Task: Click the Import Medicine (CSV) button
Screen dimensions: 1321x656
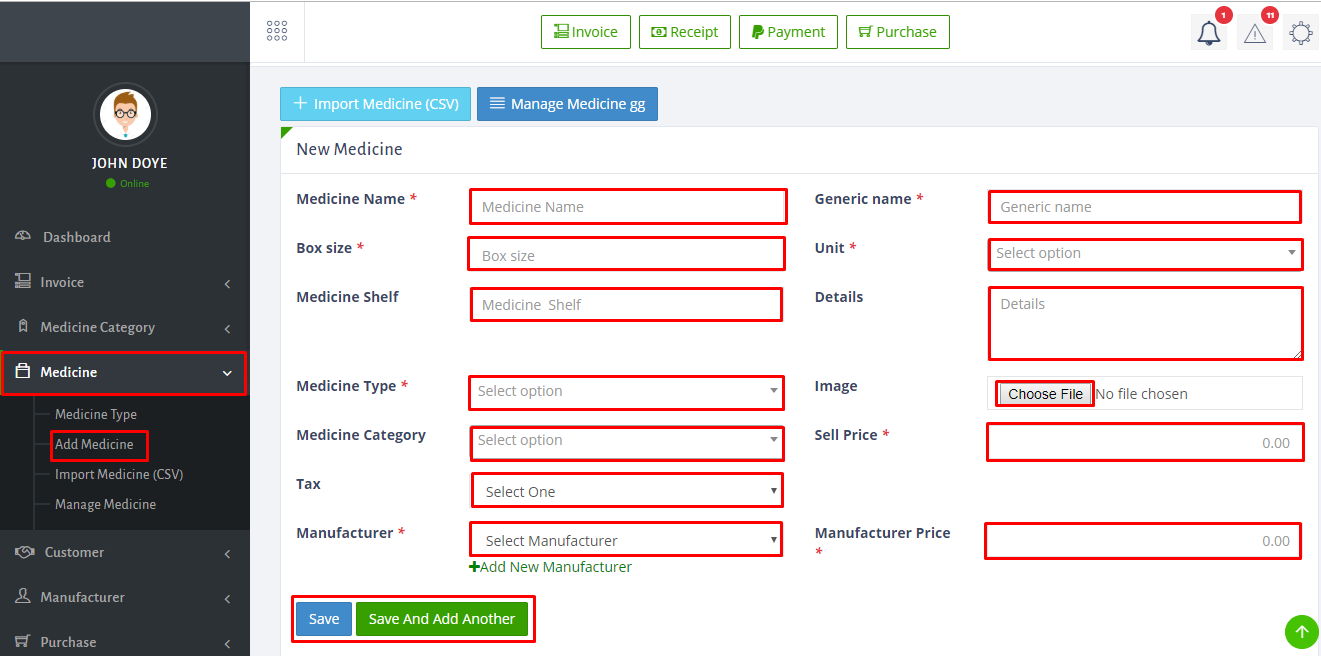Action: click(x=375, y=104)
